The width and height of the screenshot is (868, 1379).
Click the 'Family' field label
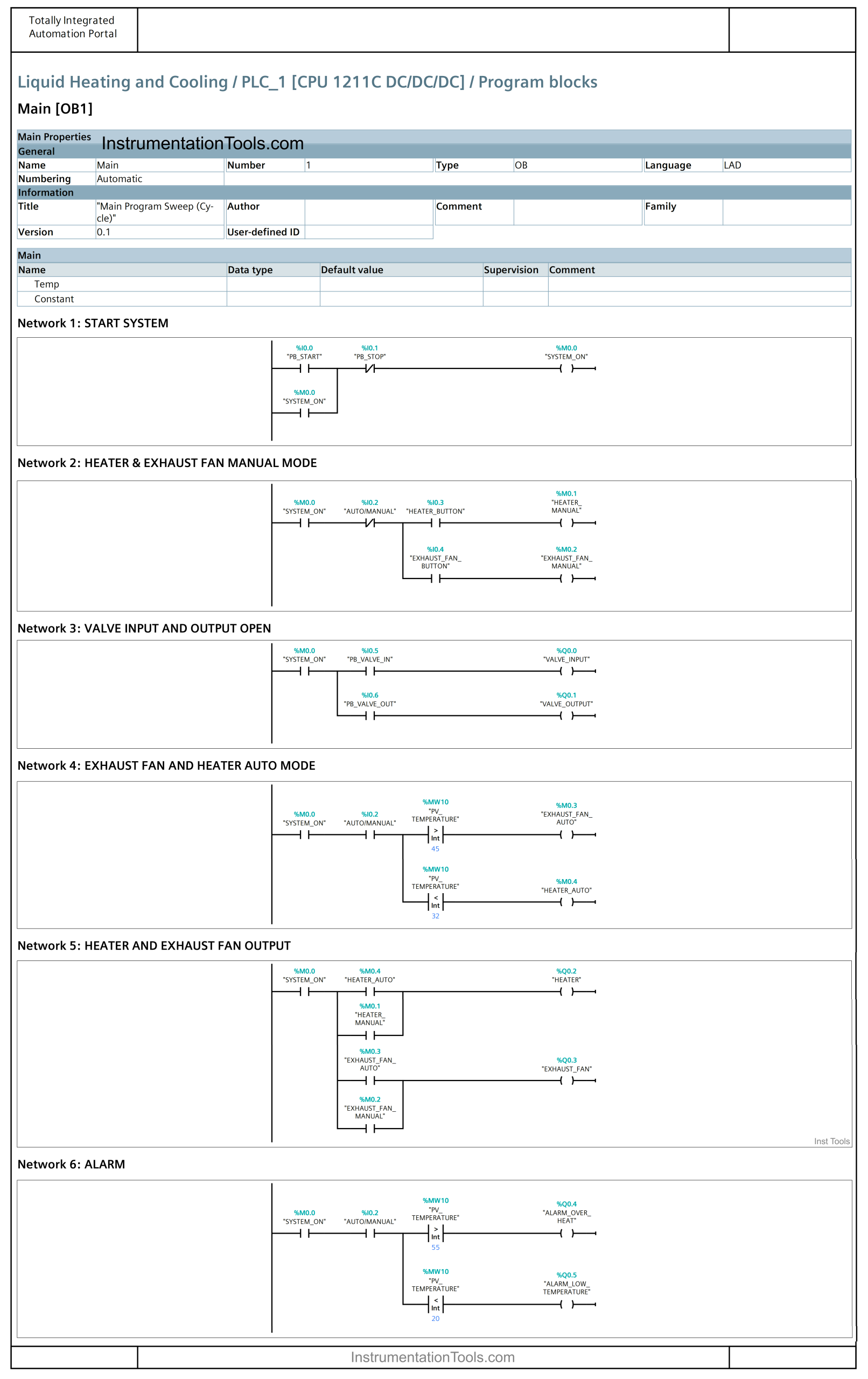(x=661, y=206)
